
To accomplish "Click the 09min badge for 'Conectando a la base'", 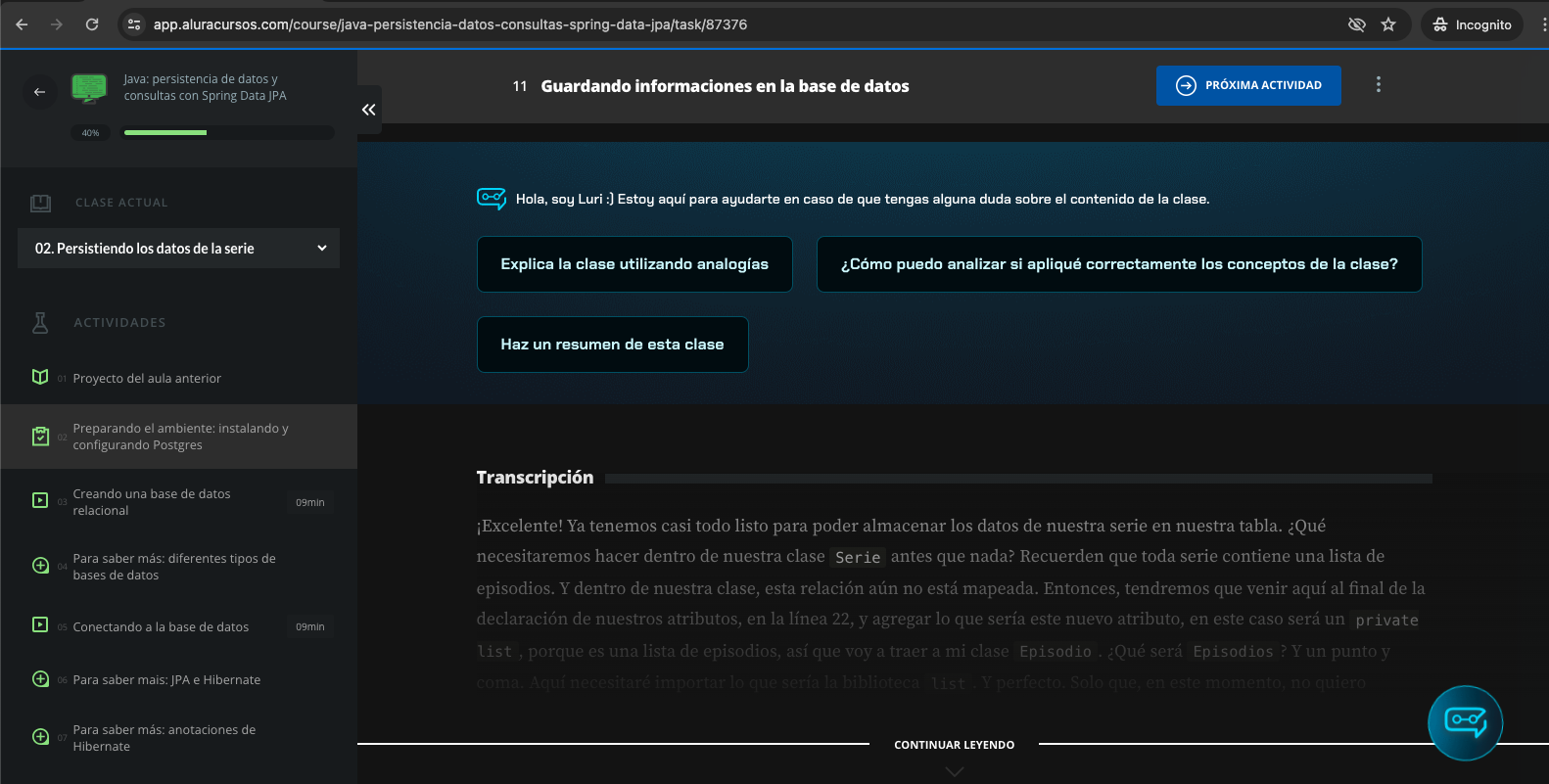I will point(310,626).
